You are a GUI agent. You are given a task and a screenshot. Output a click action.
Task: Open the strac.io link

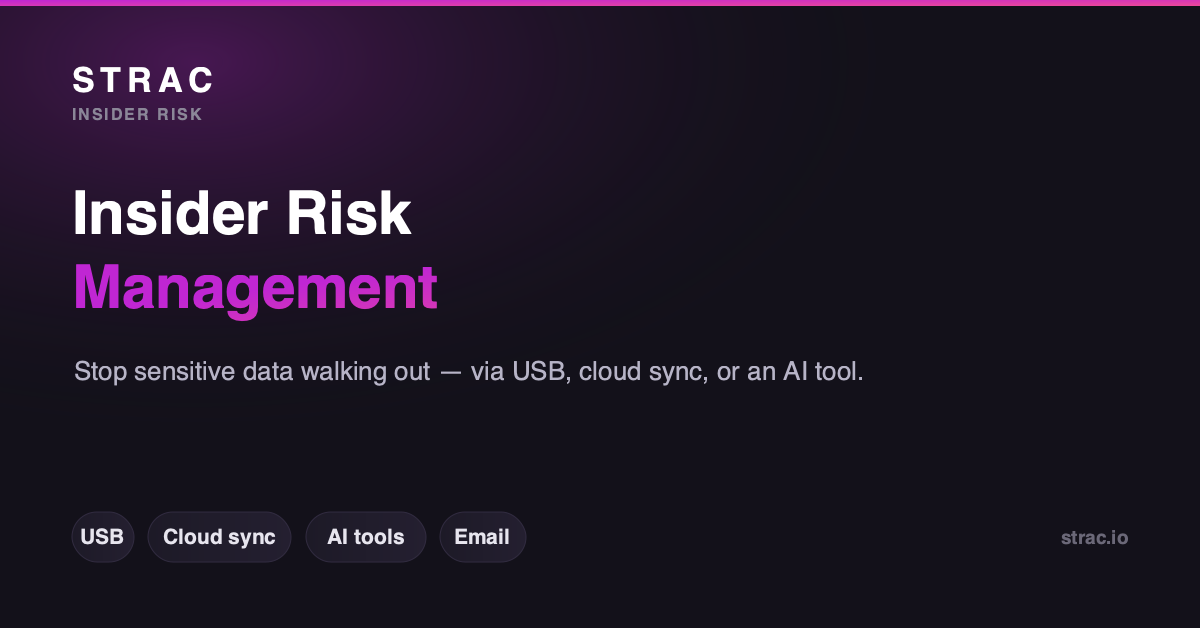pos(1094,538)
